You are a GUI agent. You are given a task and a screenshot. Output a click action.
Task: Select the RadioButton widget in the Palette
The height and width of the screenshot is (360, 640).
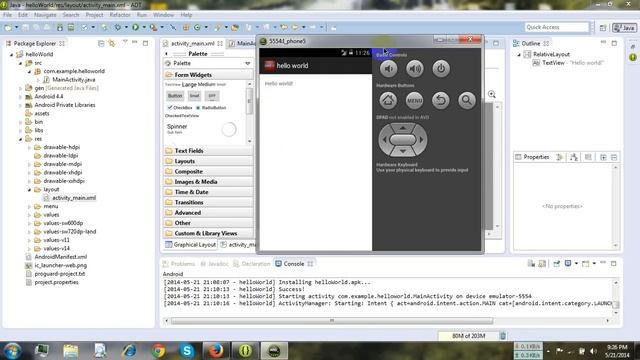click(x=211, y=108)
